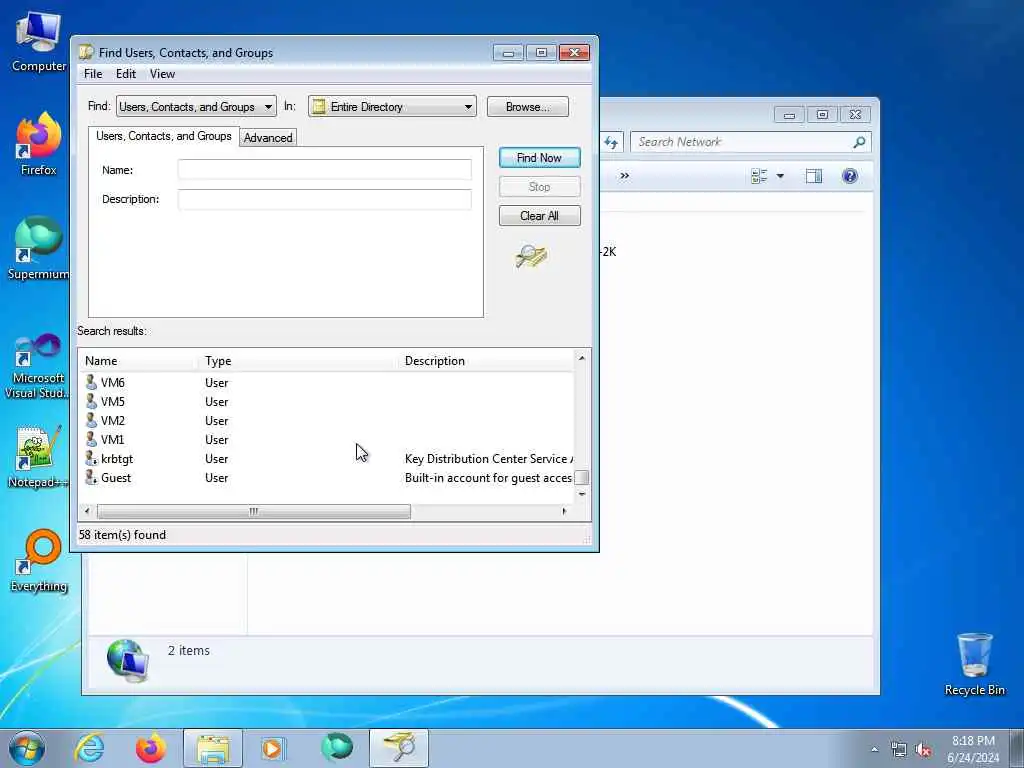Open the Everything desktop shortcut

point(39,561)
